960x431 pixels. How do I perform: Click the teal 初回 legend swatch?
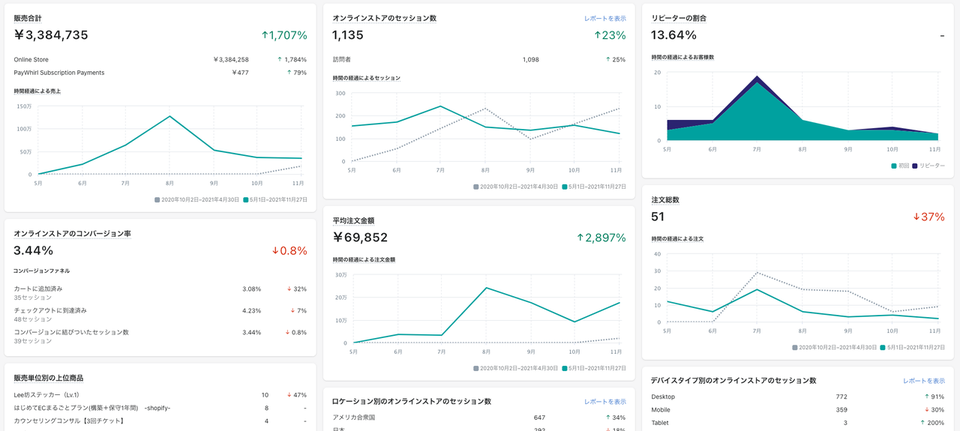pos(894,166)
